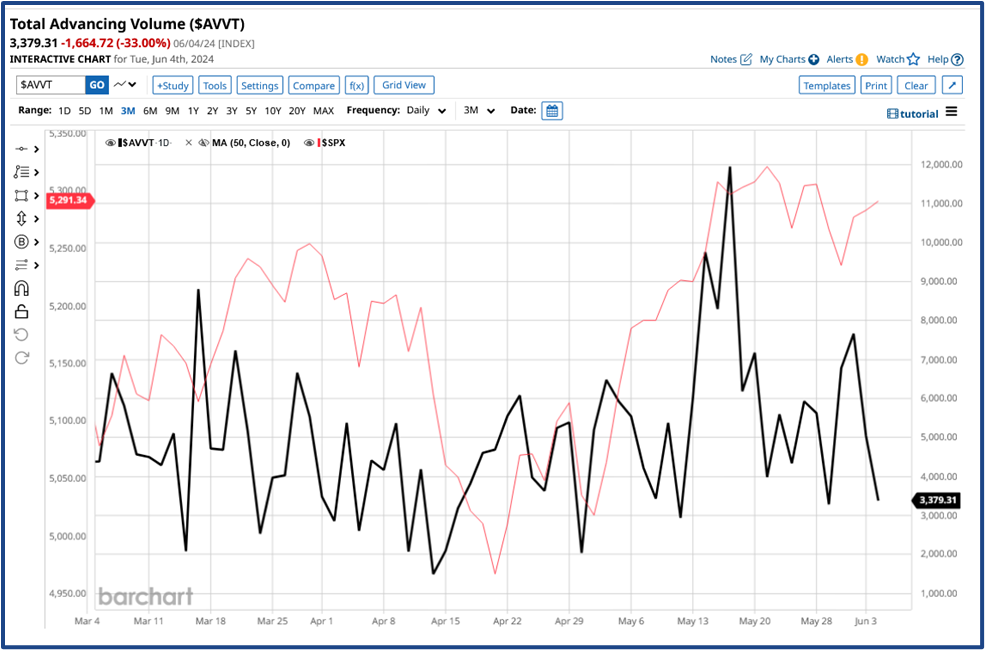Viewport: 985px width, 650px height.
Task: Toggle visibility of the $AVVT series
Action: [x=110, y=142]
